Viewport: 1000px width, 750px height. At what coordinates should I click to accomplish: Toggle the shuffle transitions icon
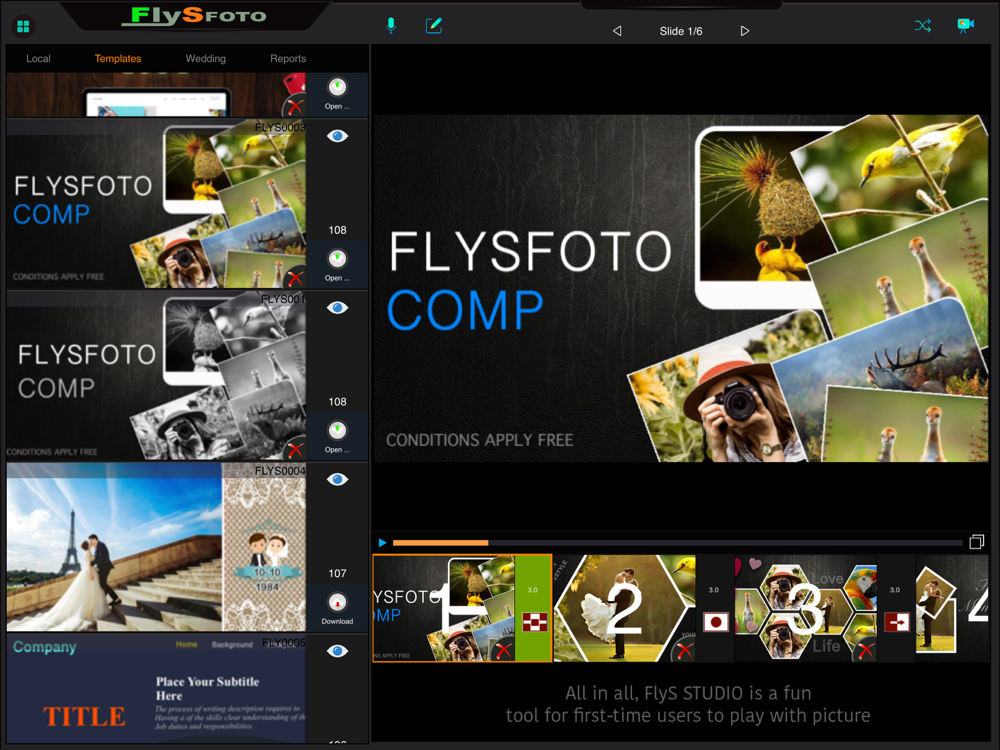(923, 26)
